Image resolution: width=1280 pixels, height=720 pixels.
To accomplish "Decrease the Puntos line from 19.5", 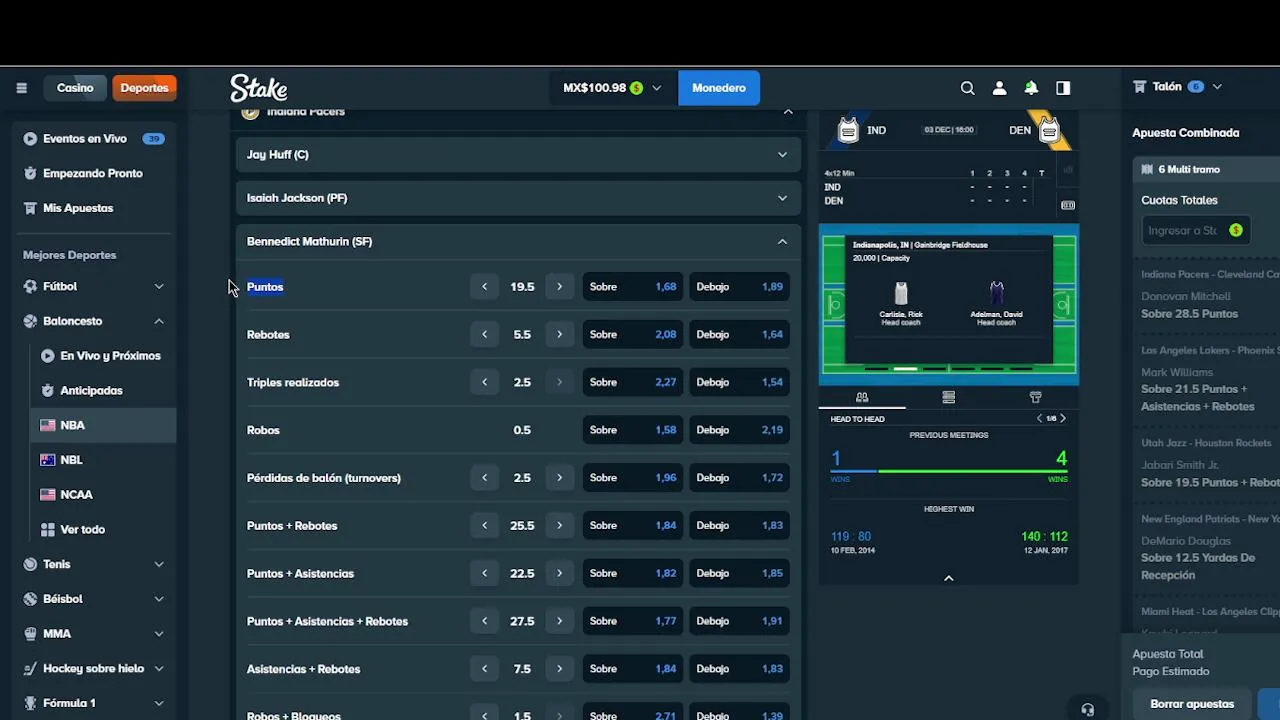I will coord(485,287).
